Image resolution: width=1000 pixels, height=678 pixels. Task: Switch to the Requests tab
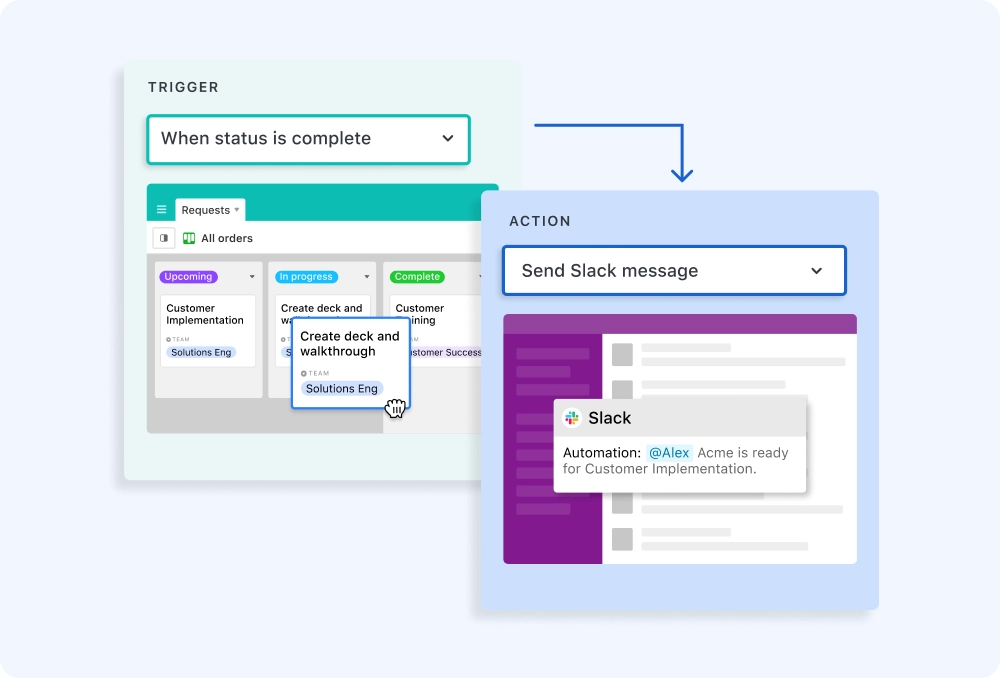coord(207,208)
